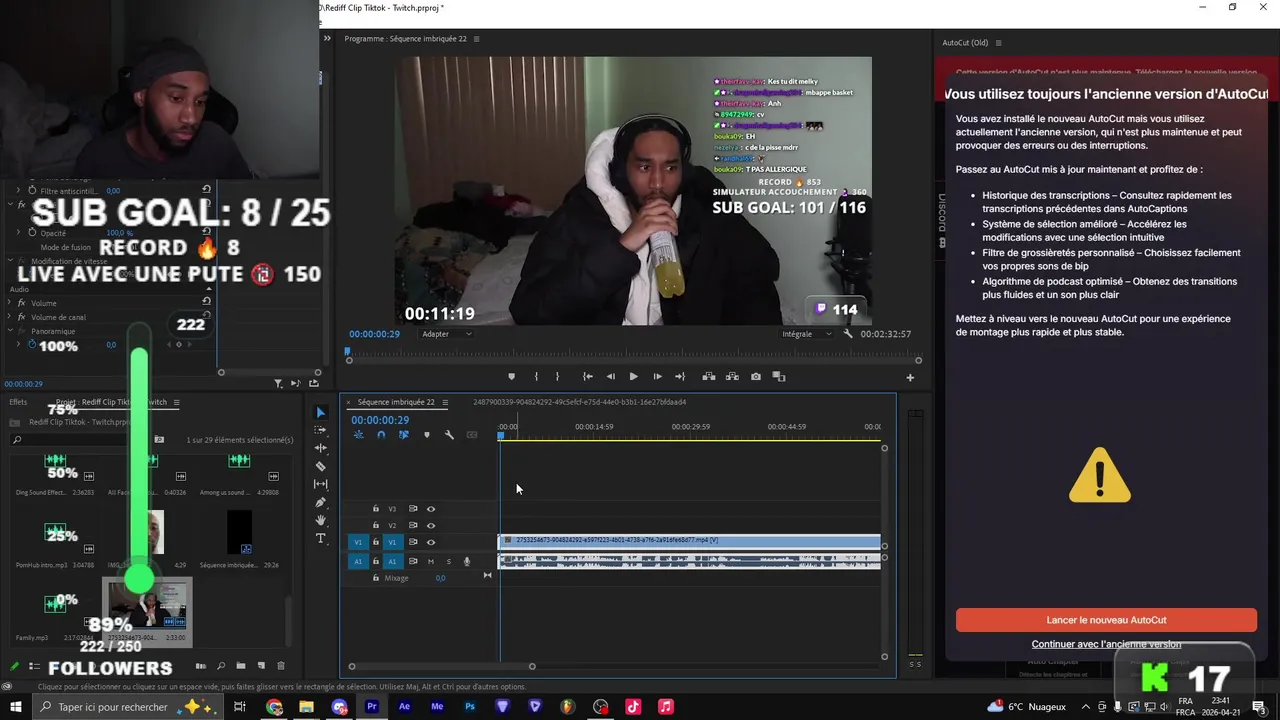
Task: Select the Razor tool
Action: coord(320,466)
